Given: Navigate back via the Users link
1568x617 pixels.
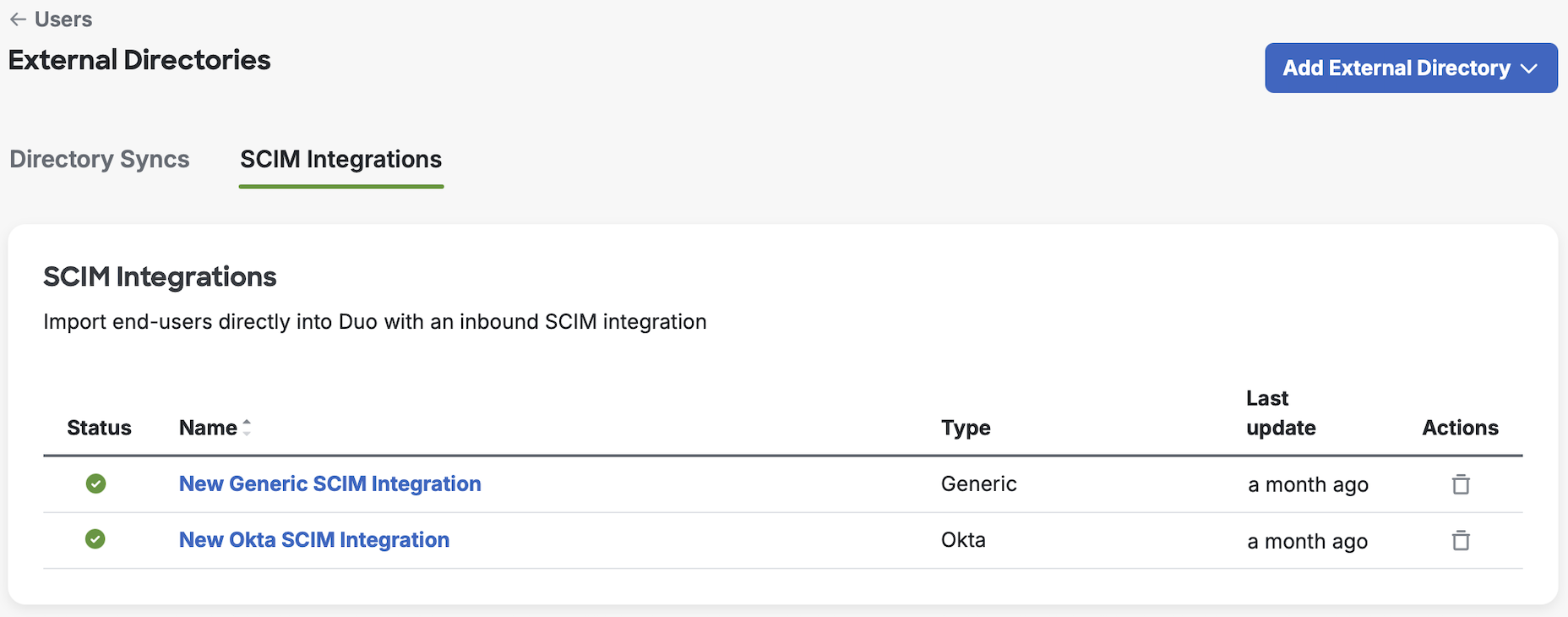Looking at the screenshot, I should click(63, 19).
